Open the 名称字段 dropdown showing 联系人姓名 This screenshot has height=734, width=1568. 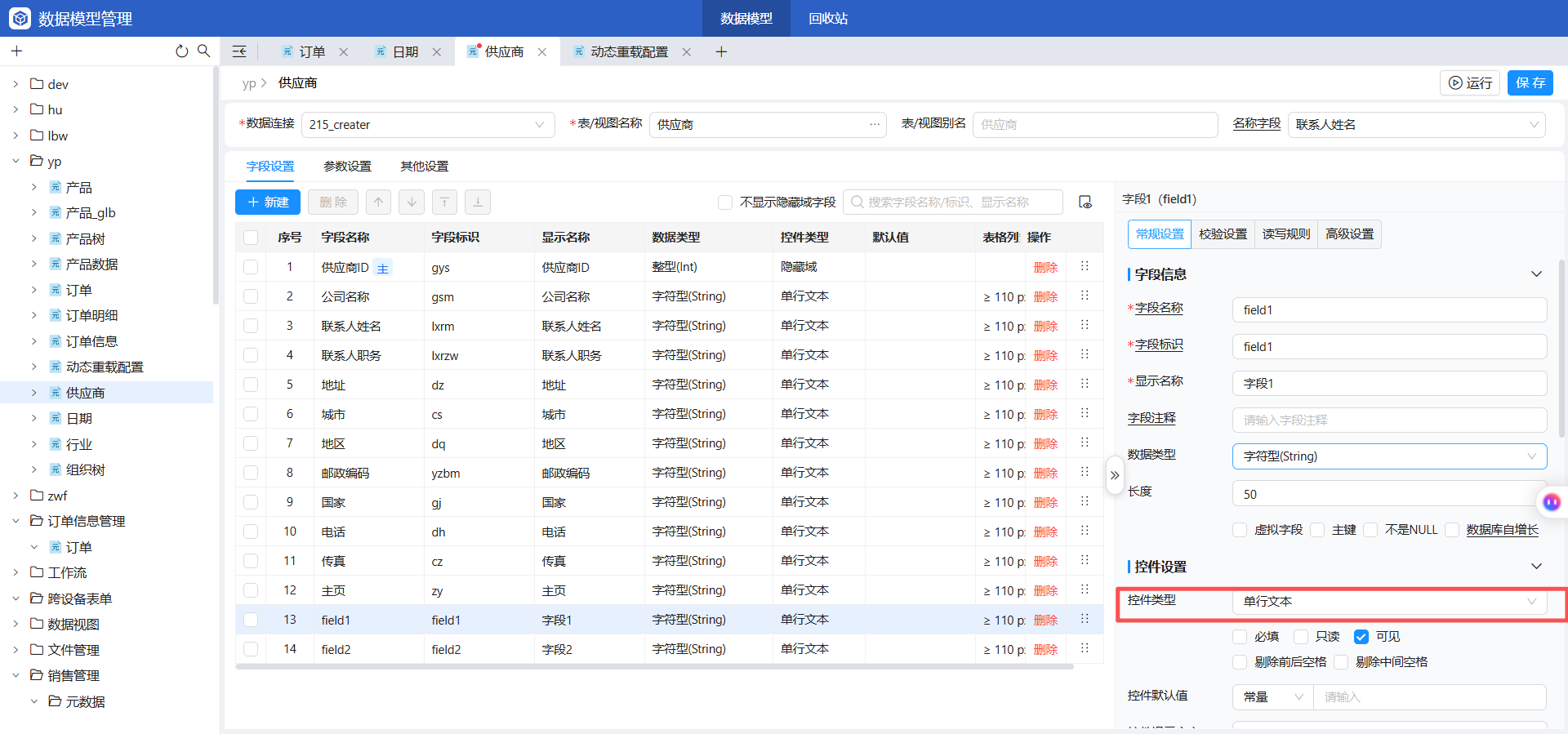pyautogui.click(x=1416, y=124)
